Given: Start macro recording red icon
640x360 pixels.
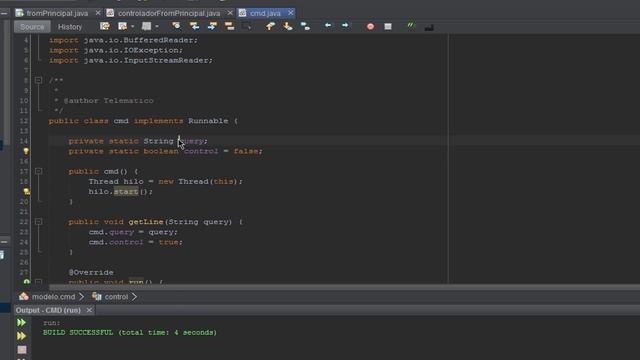Looking at the screenshot, I should (x=370, y=27).
